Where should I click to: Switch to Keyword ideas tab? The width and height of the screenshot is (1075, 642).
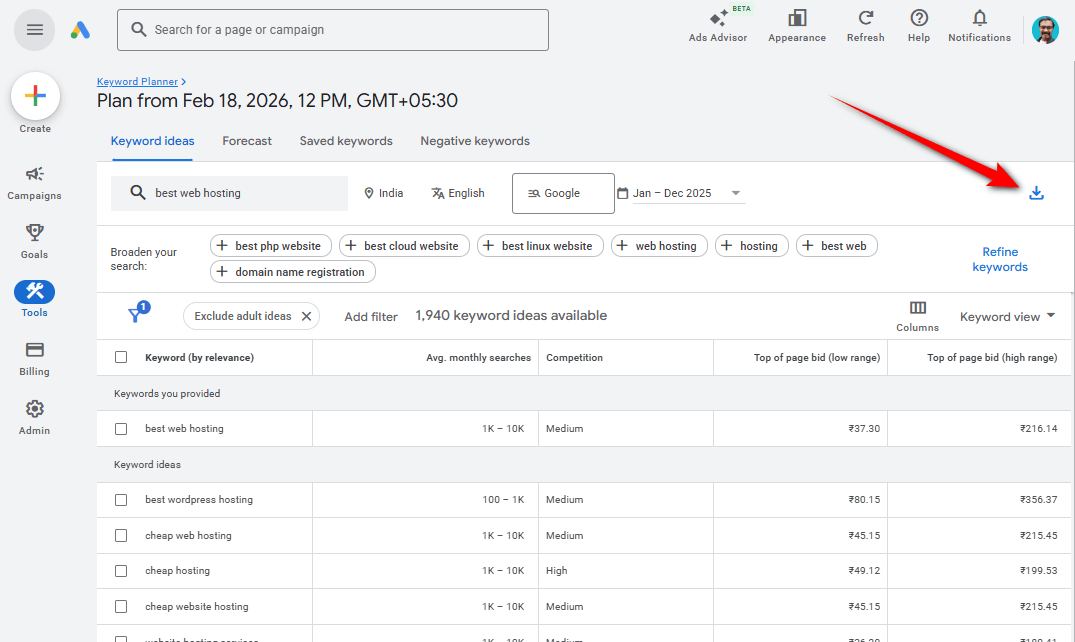152,141
